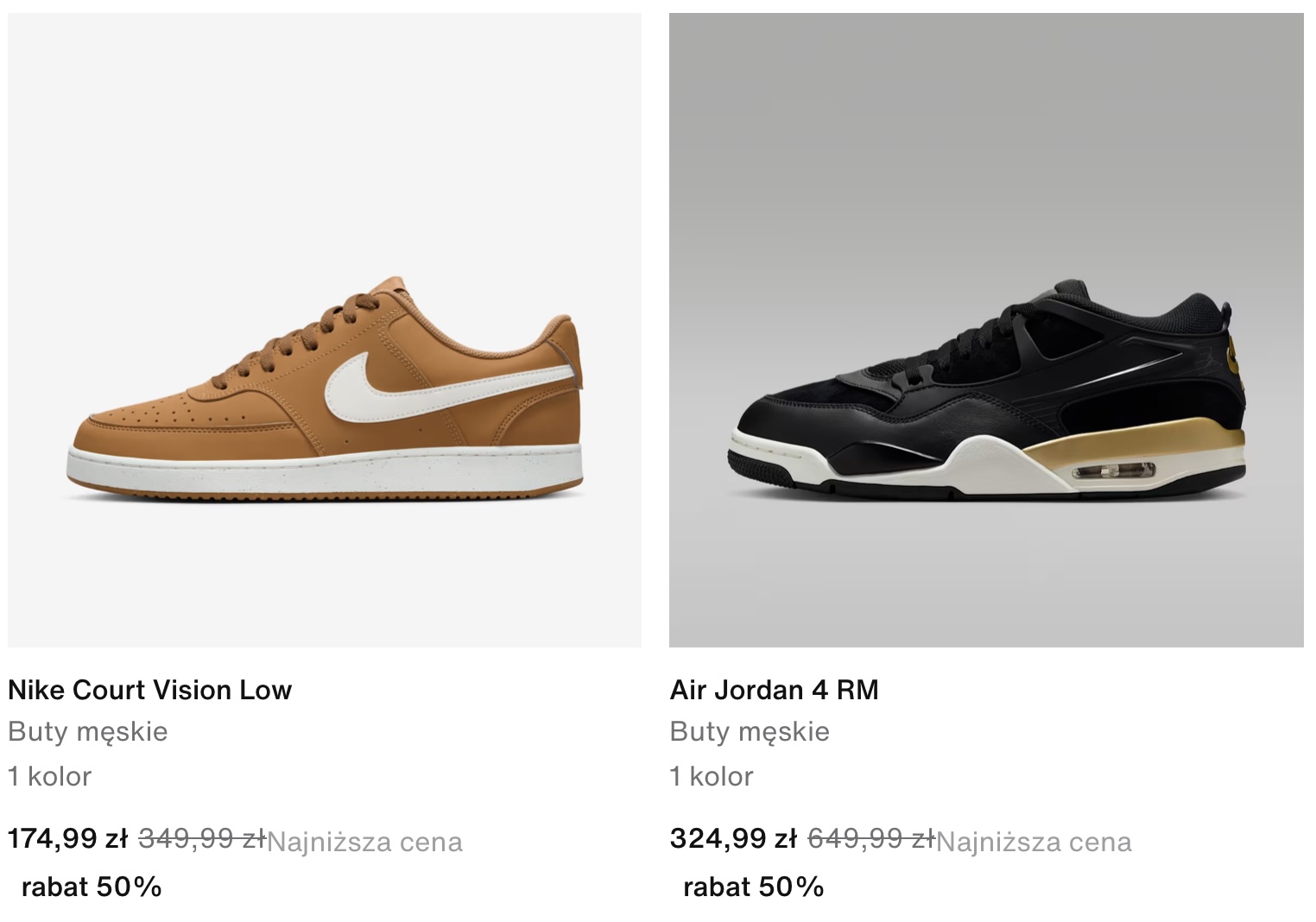Click Buty męskie under Nike Court Vision
The width and height of the screenshot is (1316, 922).
click(88, 732)
